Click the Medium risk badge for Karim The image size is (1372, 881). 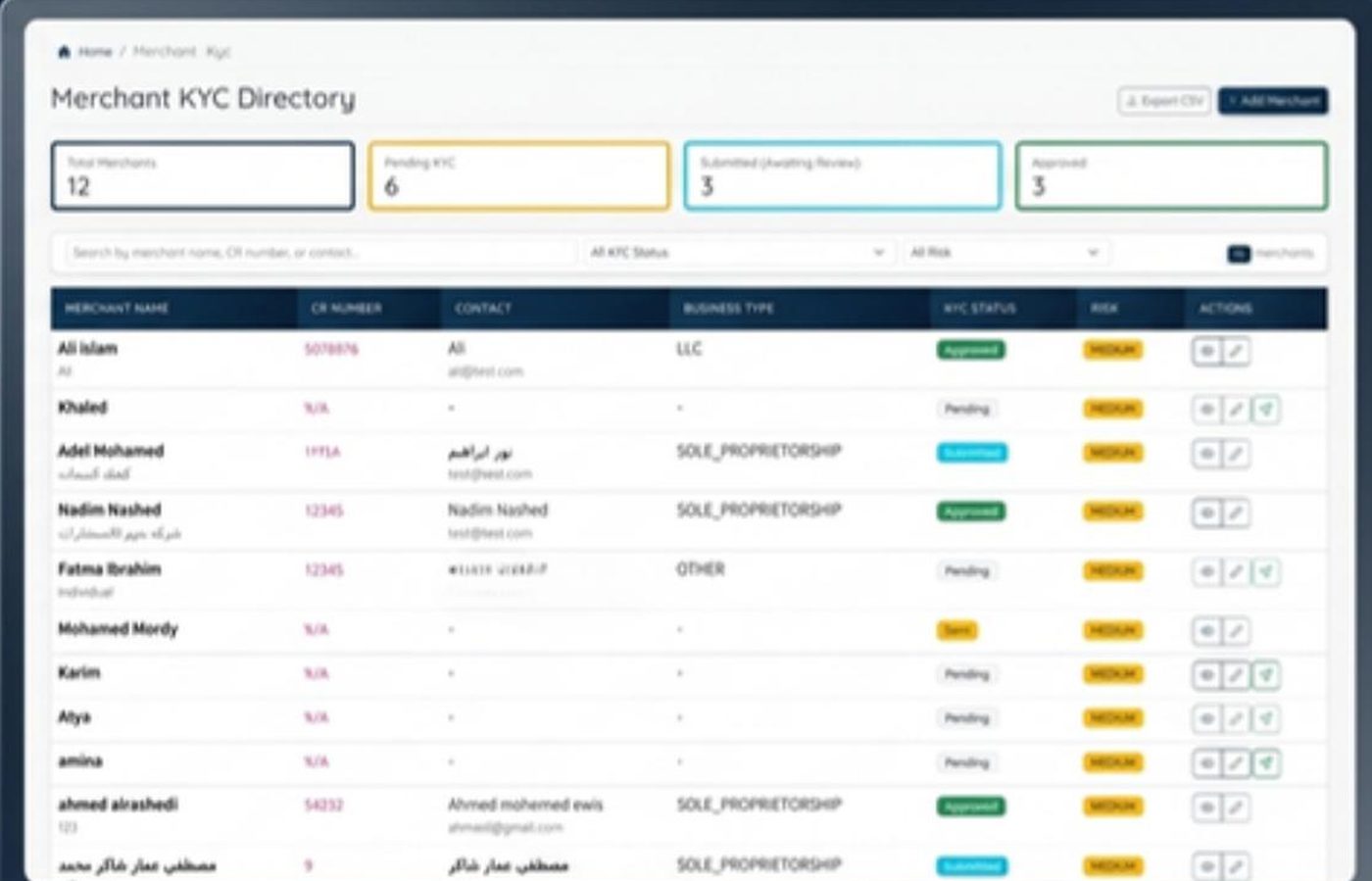tap(1112, 674)
